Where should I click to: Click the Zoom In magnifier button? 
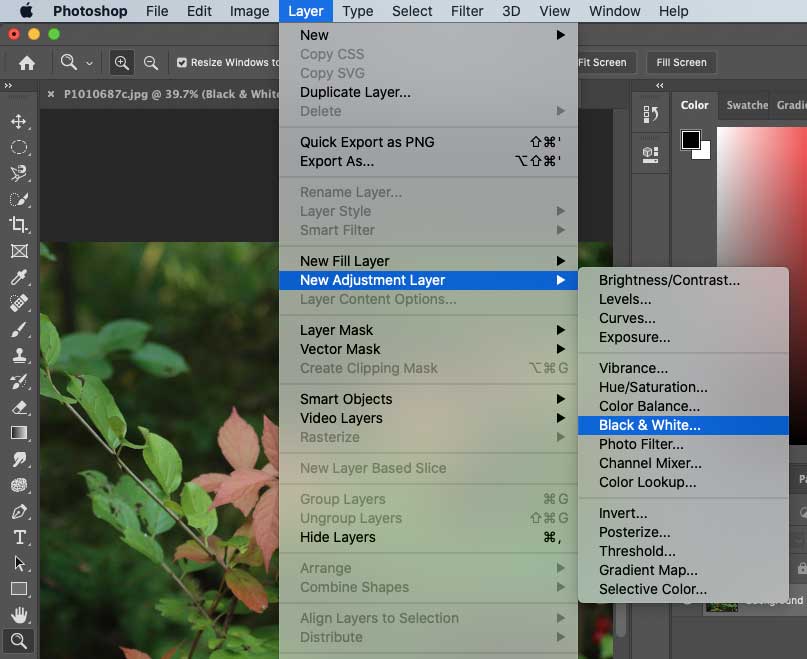[x=122, y=63]
